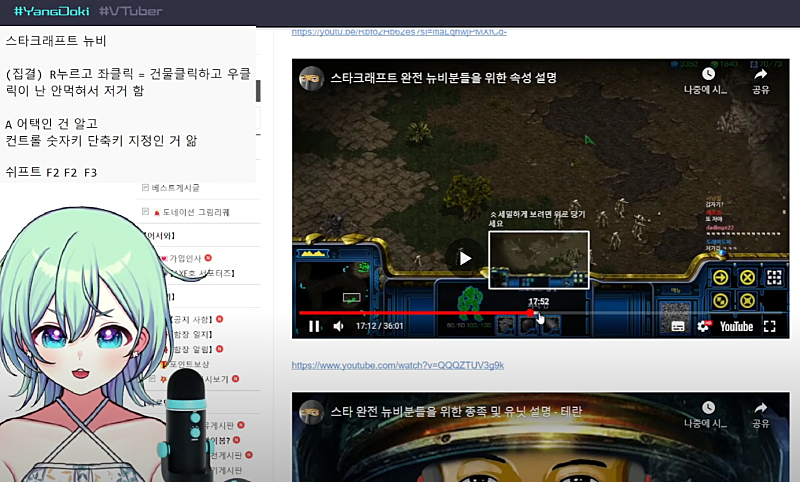Open the 가입인사 board
This screenshot has height=482, width=800.
click(185, 259)
